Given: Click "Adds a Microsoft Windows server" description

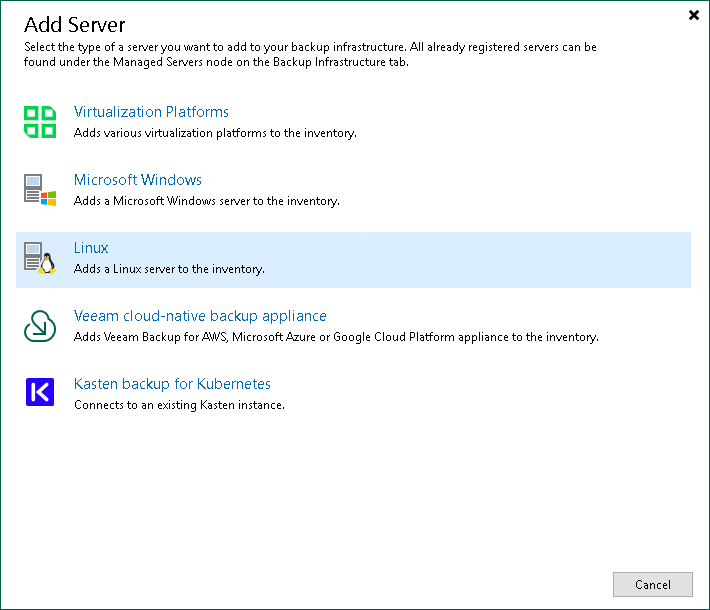Looking at the screenshot, I should 207,201.
